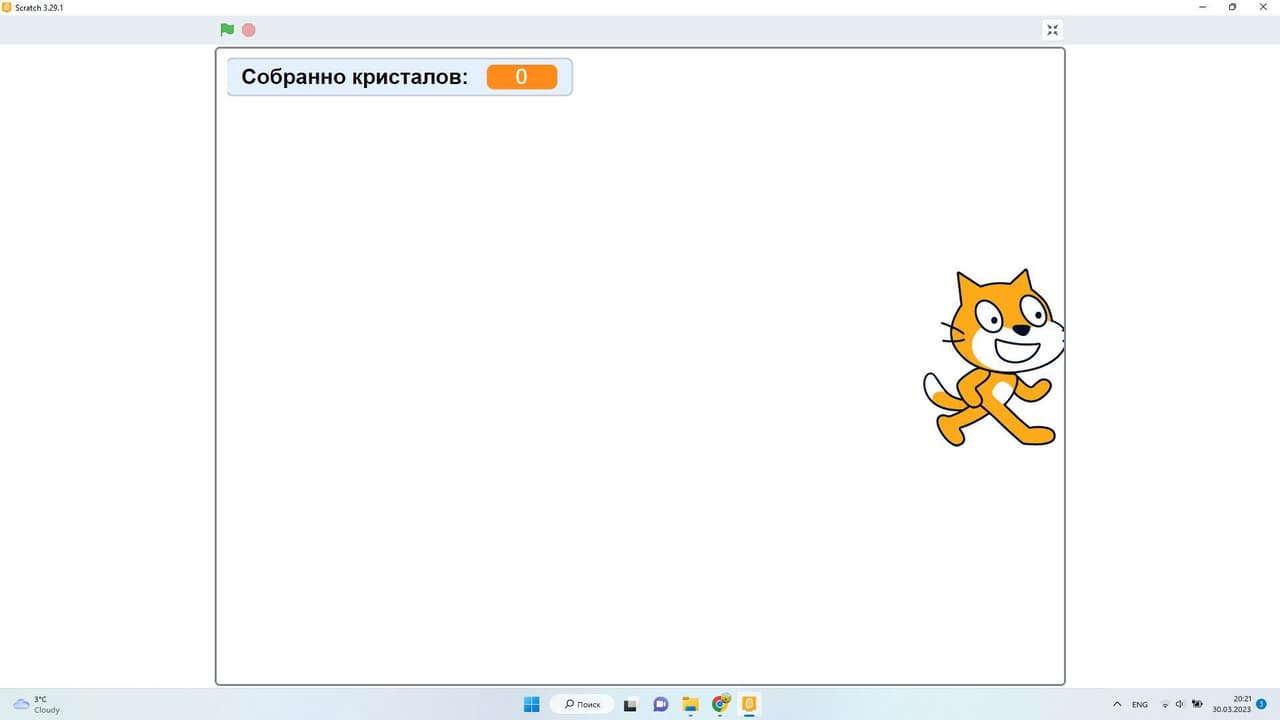Screen dimensions: 1280x720
Task: Click the Scratch icon in the title bar
Action: coord(7,7)
